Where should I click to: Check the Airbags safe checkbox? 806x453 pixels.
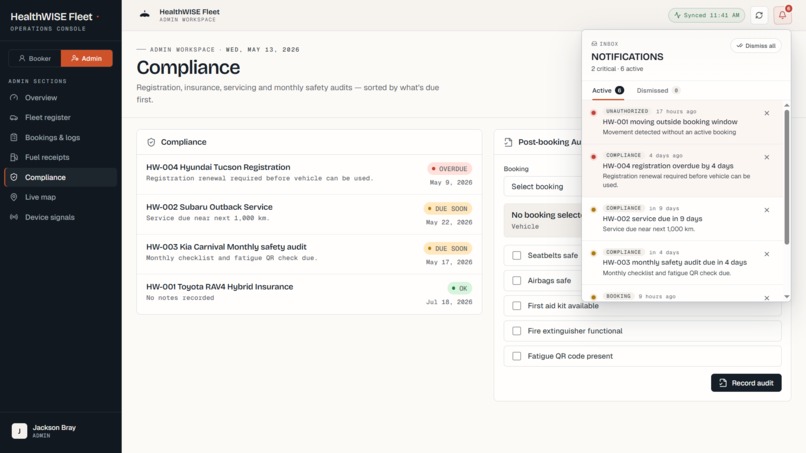517,281
